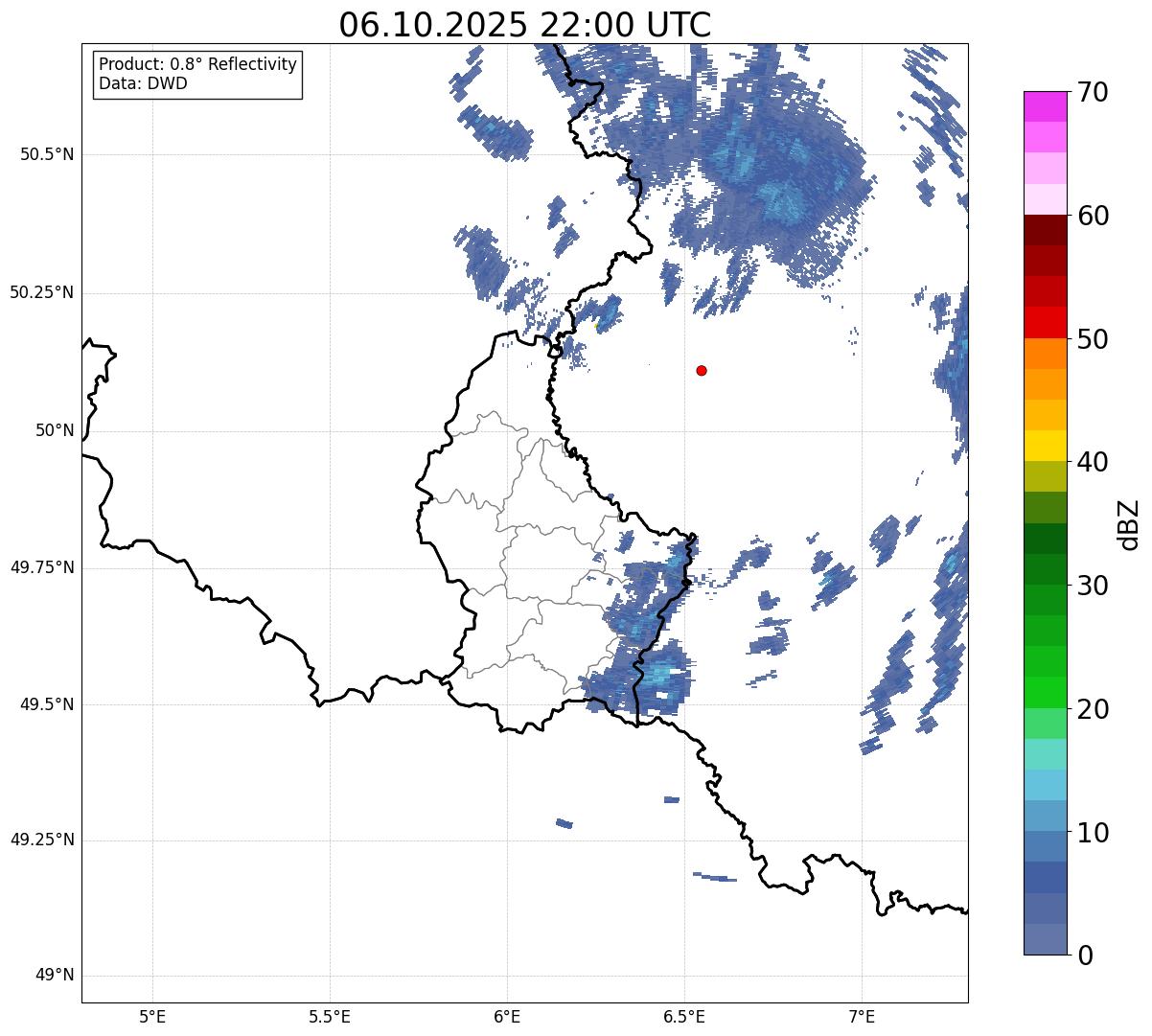Click colorbar tick label 10
This screenshot has width=1152, height=1036.
[1093, 832]
